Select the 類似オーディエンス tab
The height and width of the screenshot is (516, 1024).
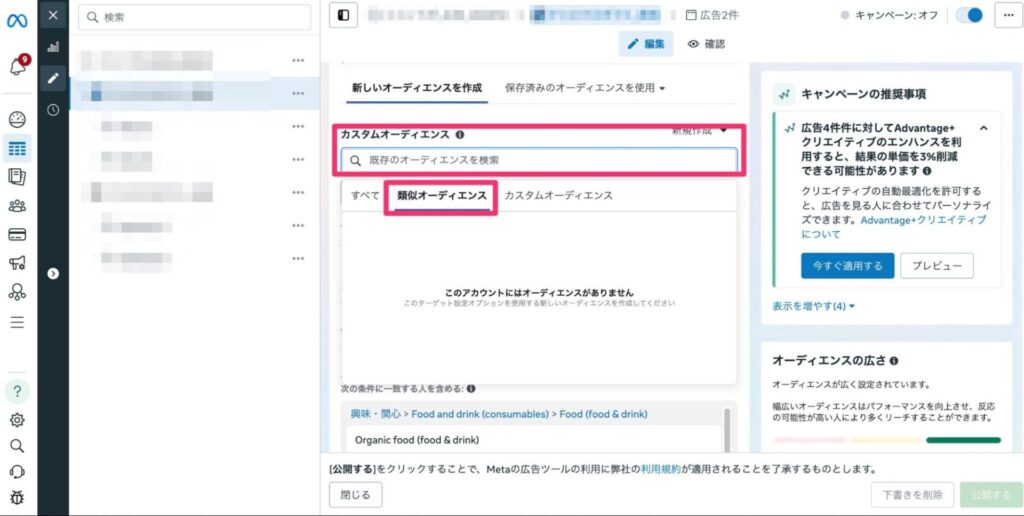click(441, 195)
